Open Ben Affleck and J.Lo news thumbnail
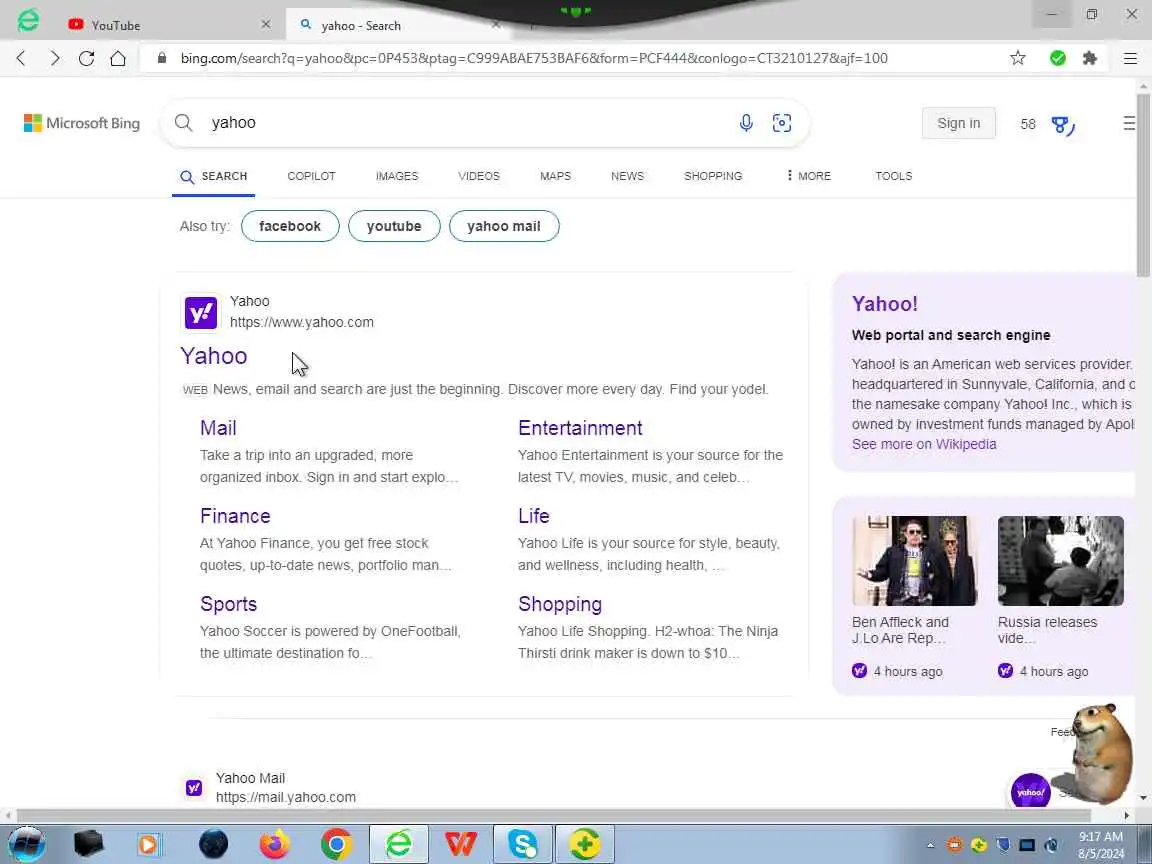1152x864 pixels. click(x=915, y=561)
